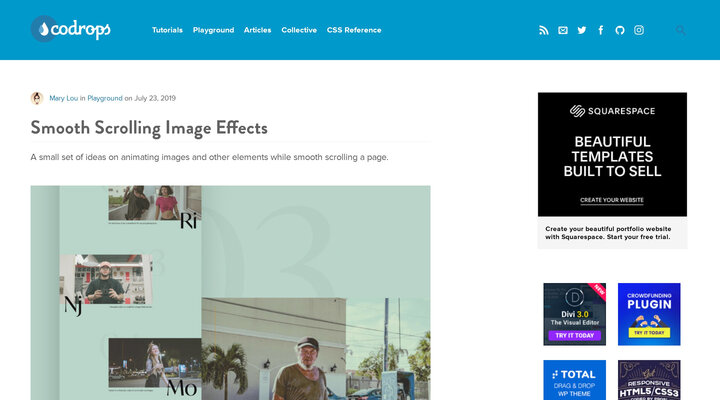Open the Playground category link in byline
720x400 pixels.
point(105,98)
